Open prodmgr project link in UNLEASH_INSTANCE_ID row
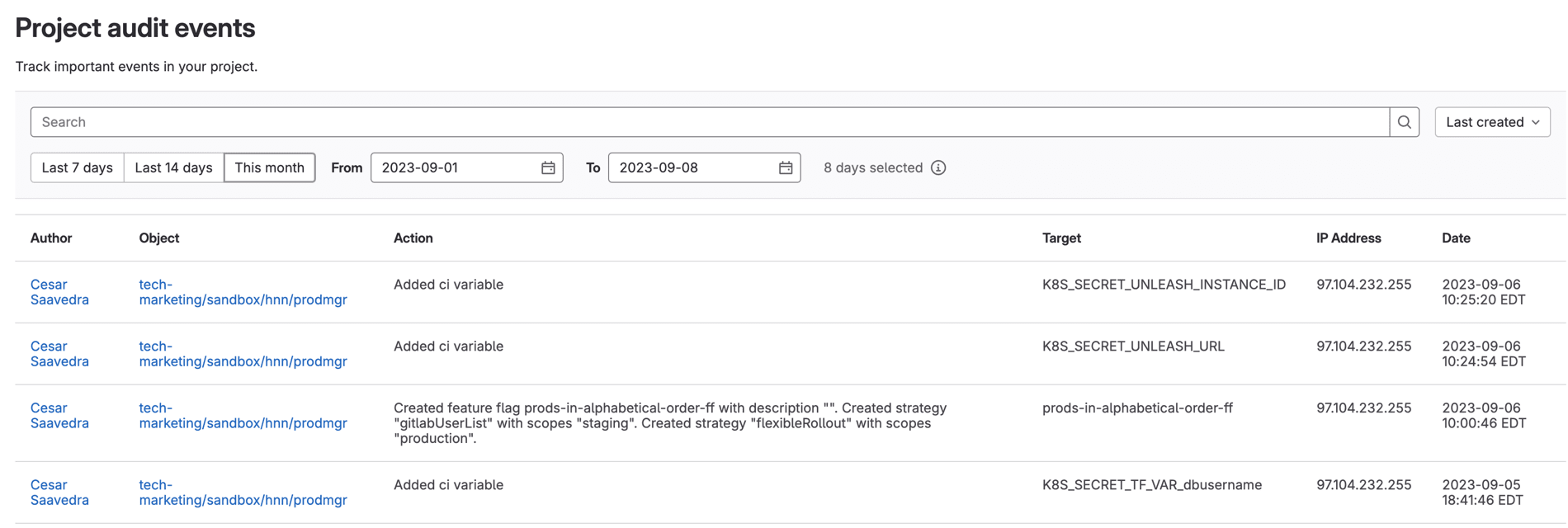1568x528 pixels. (x=243, y=292)
